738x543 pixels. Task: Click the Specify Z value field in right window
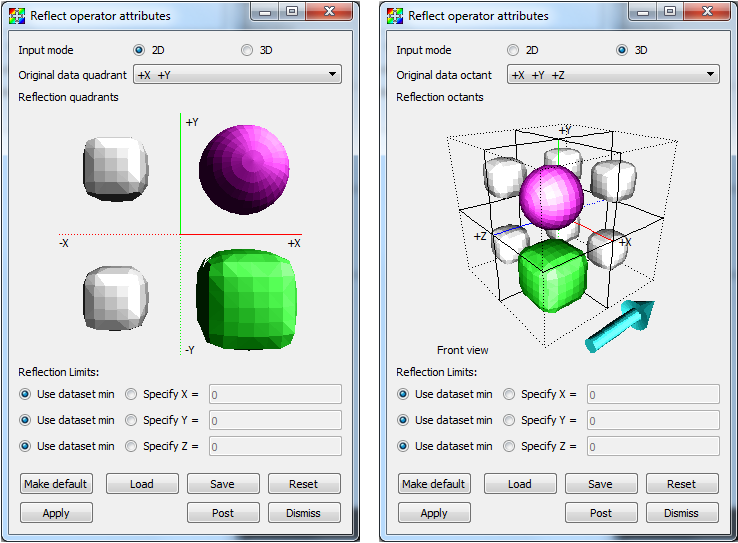pos(653,446)
